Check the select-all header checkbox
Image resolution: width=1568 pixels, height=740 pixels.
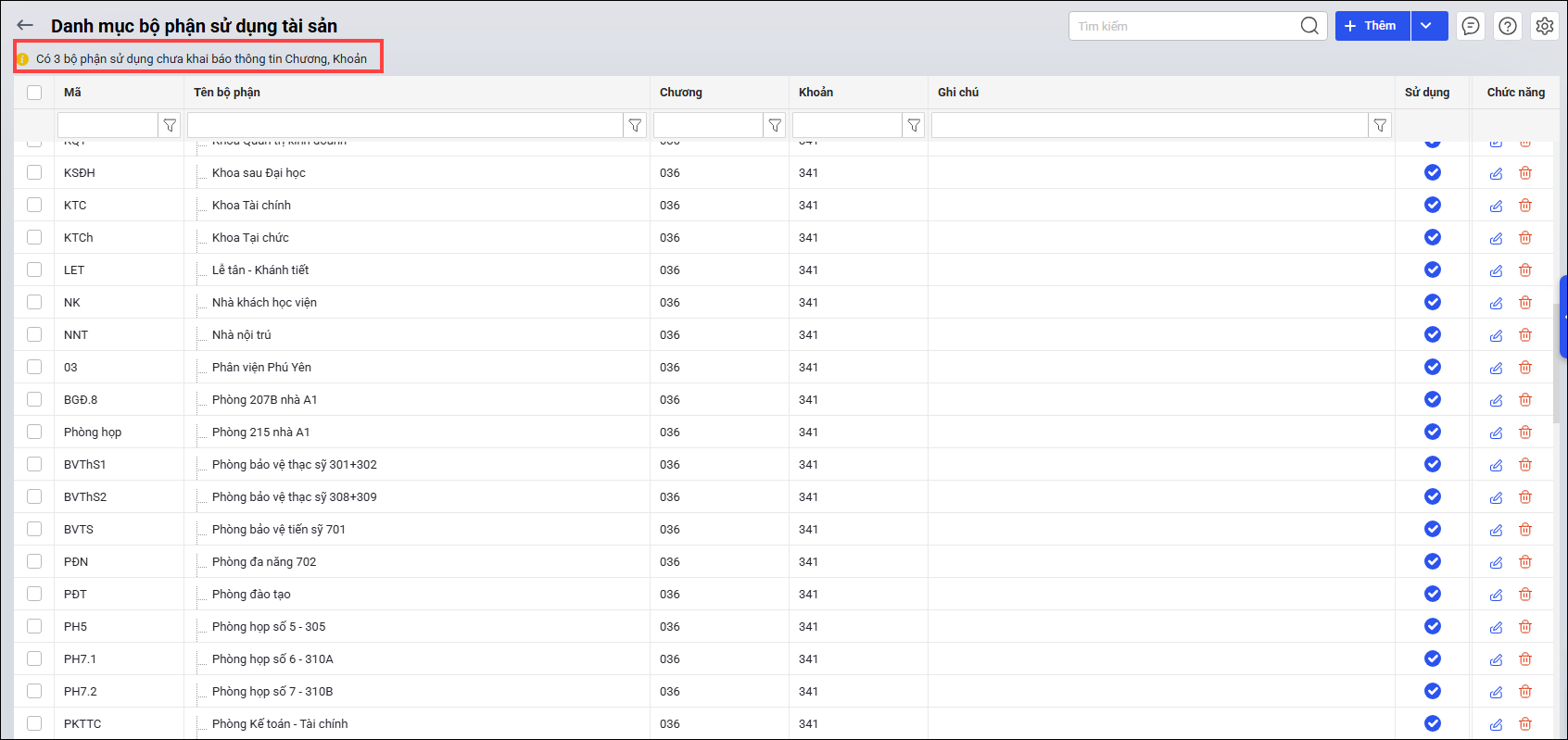(34, 93)
